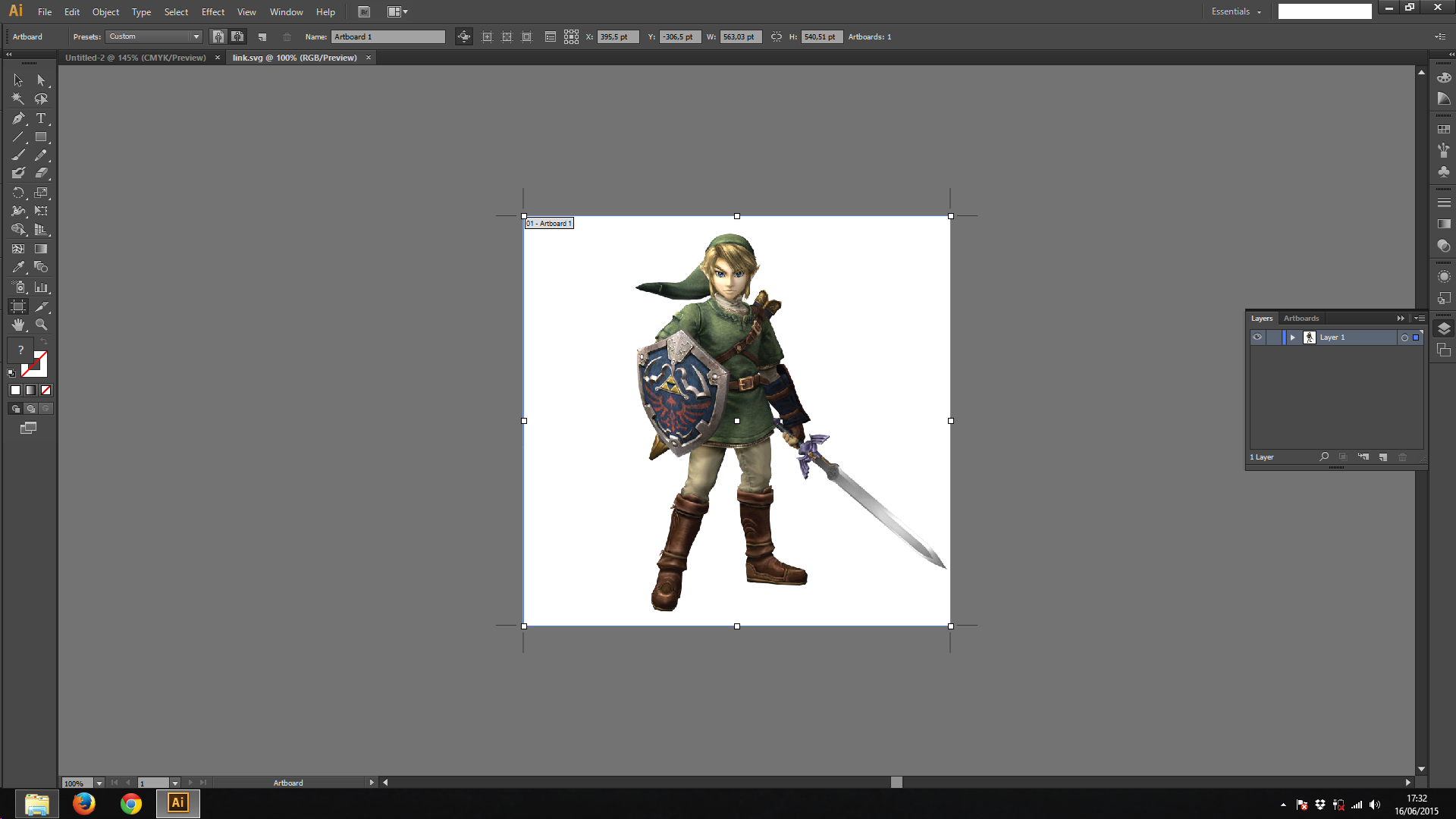Select the Lasso tool
This screenshot has width=1456, height=819.
click(x=42, y=99)
